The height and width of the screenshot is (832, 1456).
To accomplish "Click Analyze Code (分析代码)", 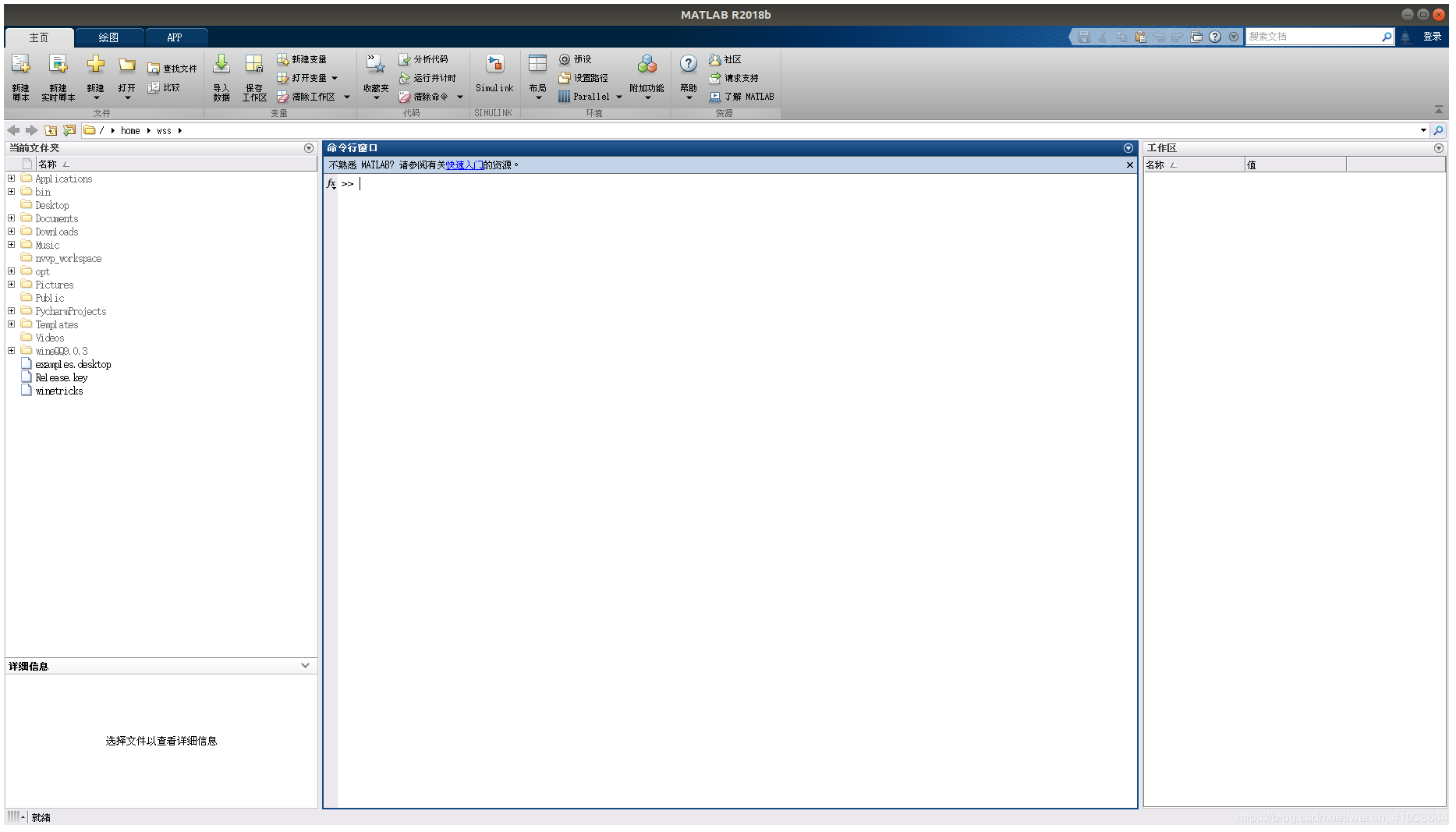I will coord(423,59).
